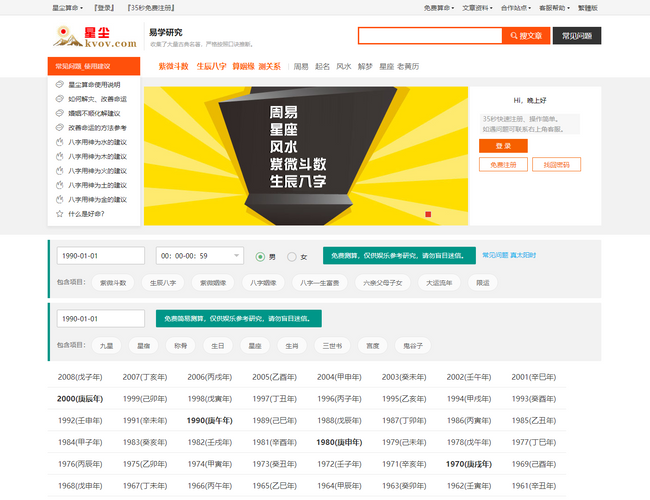The width and height of the screenshot is (650, 500).
Task: Click the orange 登录 button
Action: click(503, 146)
